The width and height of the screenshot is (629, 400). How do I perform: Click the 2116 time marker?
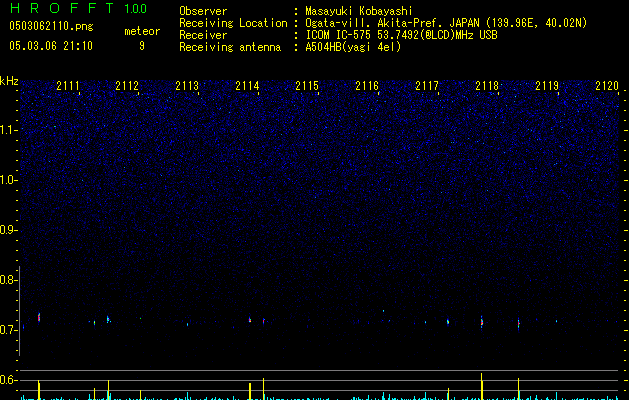tap(367, 86)
